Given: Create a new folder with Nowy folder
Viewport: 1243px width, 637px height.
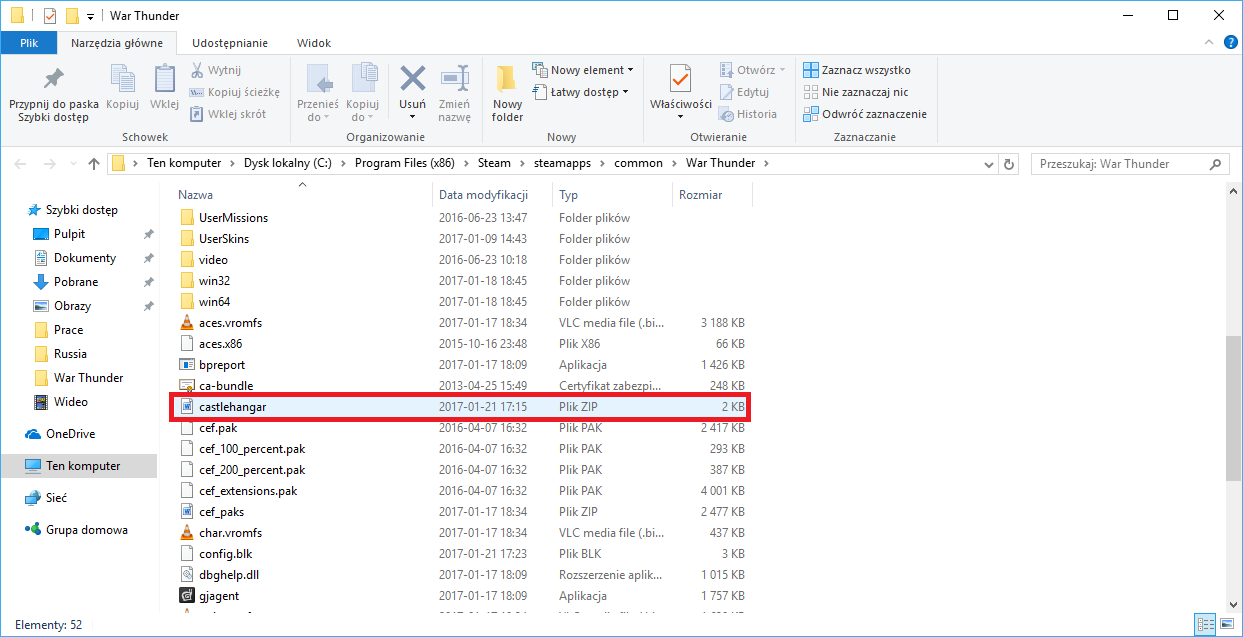Looking at the screenshot, I should click(x=507, y=92).
